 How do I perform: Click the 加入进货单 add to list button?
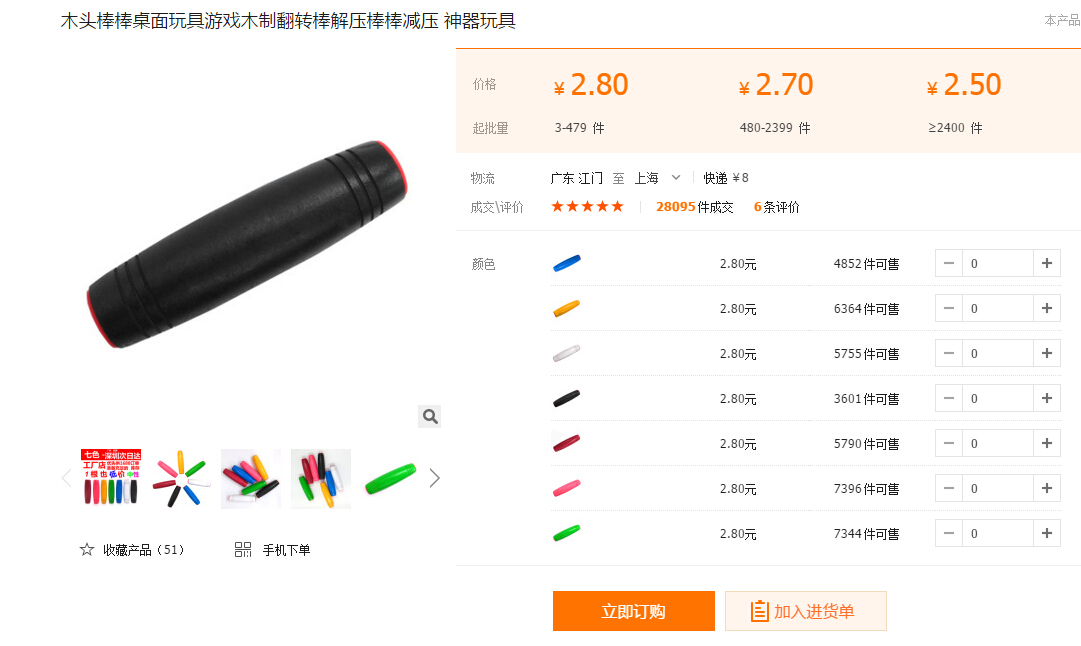tap(805, 611)
